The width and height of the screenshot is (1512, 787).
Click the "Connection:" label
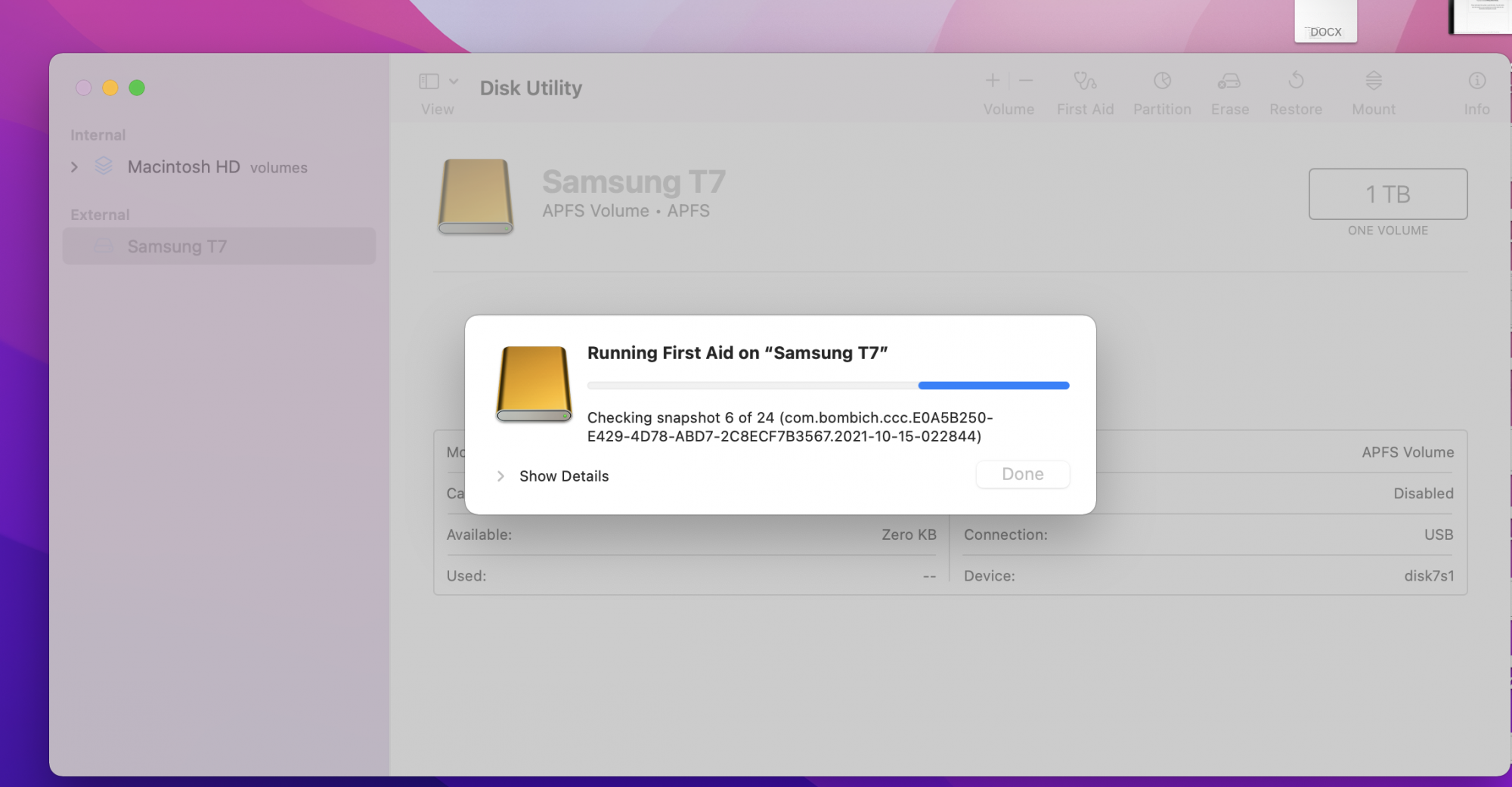1005,534
